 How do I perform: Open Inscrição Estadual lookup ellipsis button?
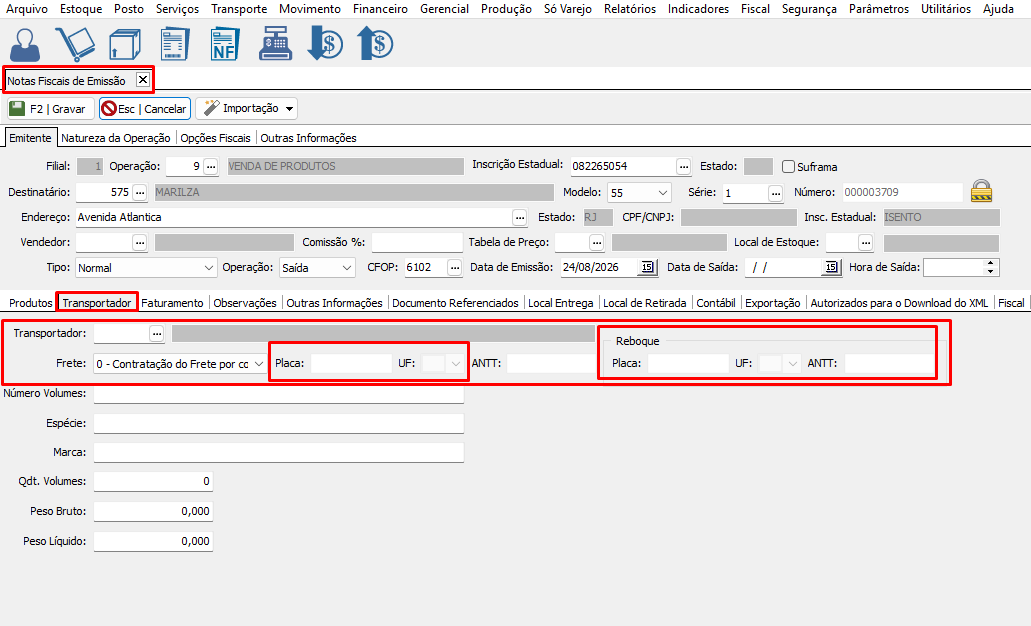coord(684,166)
